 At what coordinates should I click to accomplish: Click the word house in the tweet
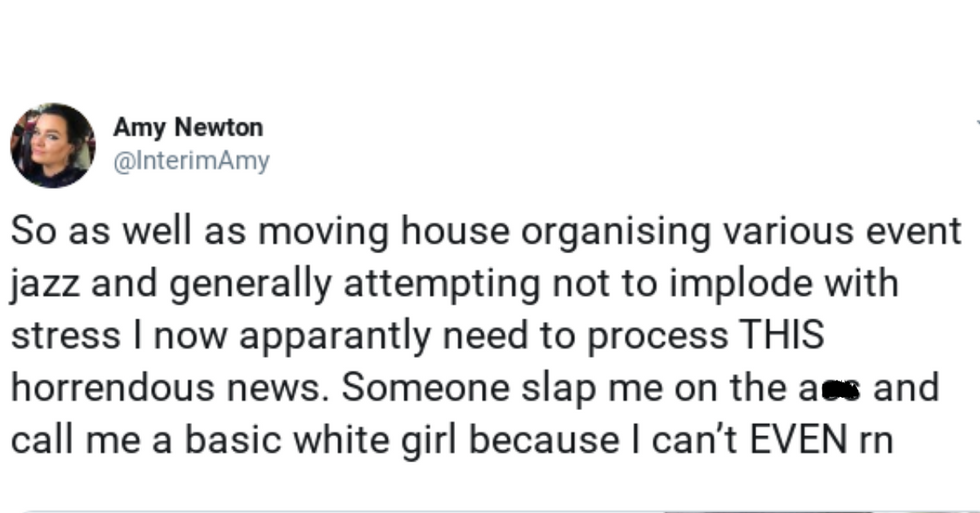pyautogui.click(x=455, y=230)
